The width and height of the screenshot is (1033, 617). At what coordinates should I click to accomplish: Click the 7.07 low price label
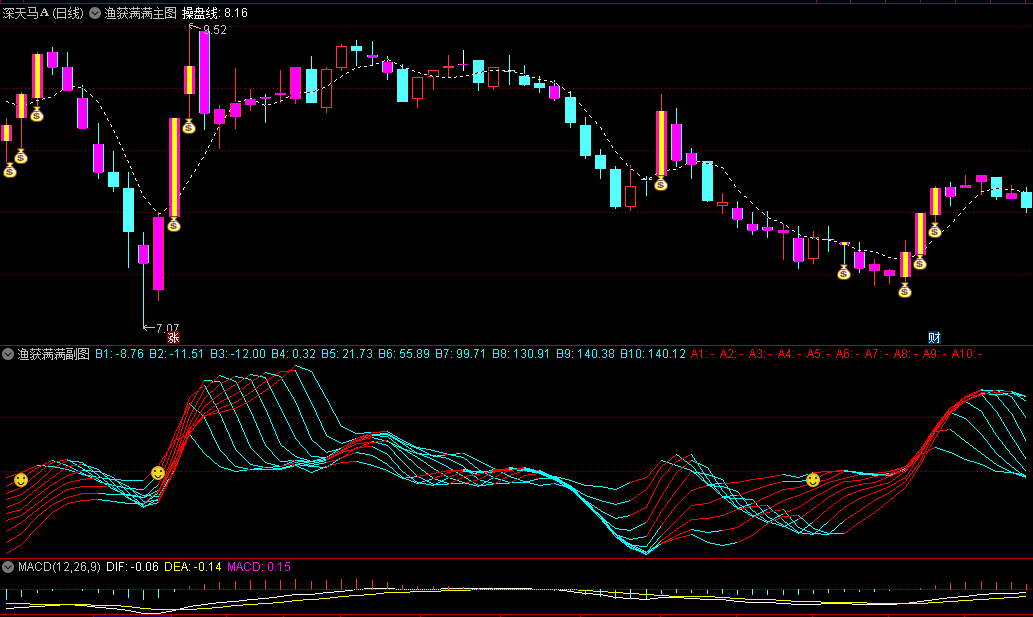(x=167, y=327)
